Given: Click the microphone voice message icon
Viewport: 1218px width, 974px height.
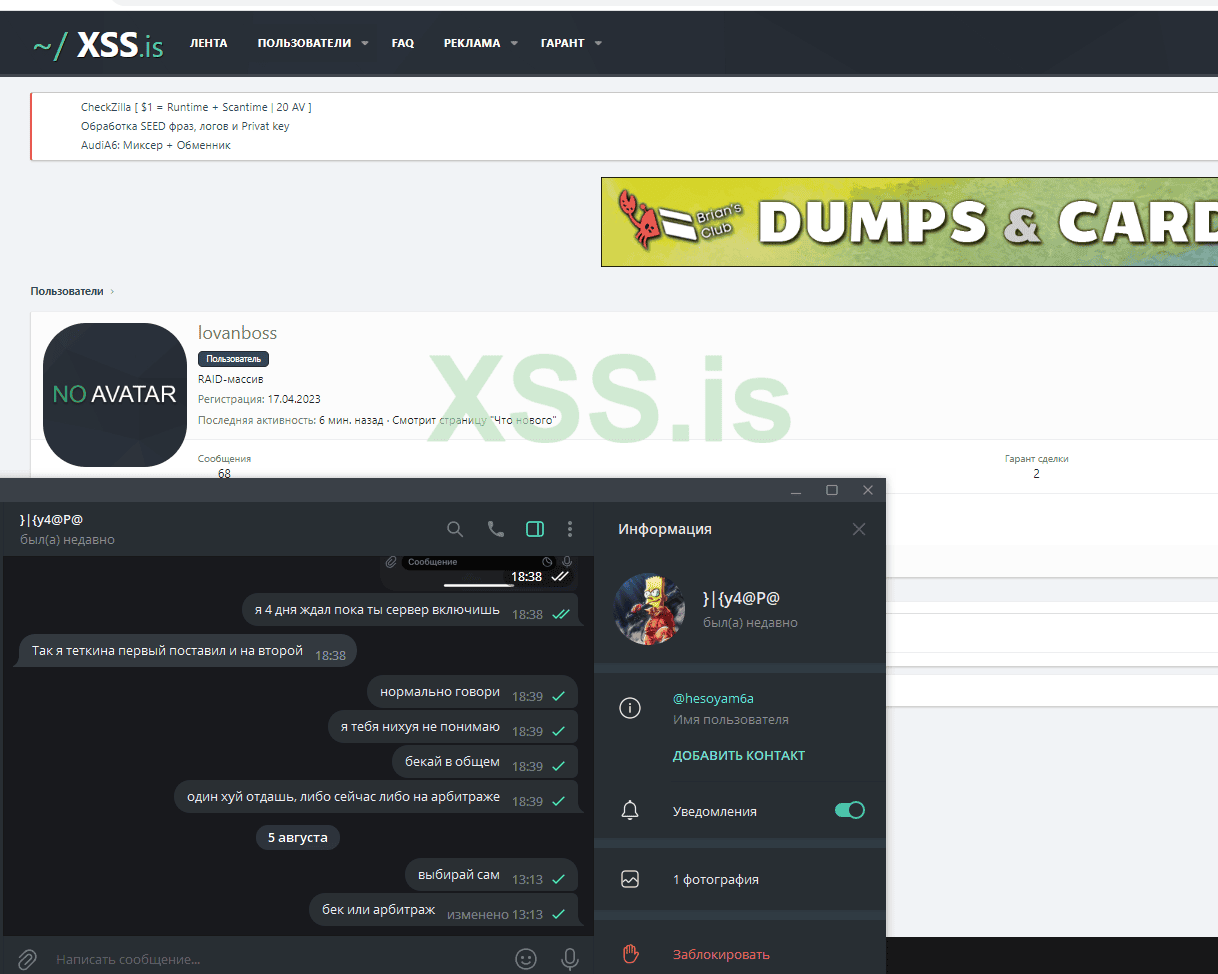Looking at the screenshot, I should tap(570, 959).
